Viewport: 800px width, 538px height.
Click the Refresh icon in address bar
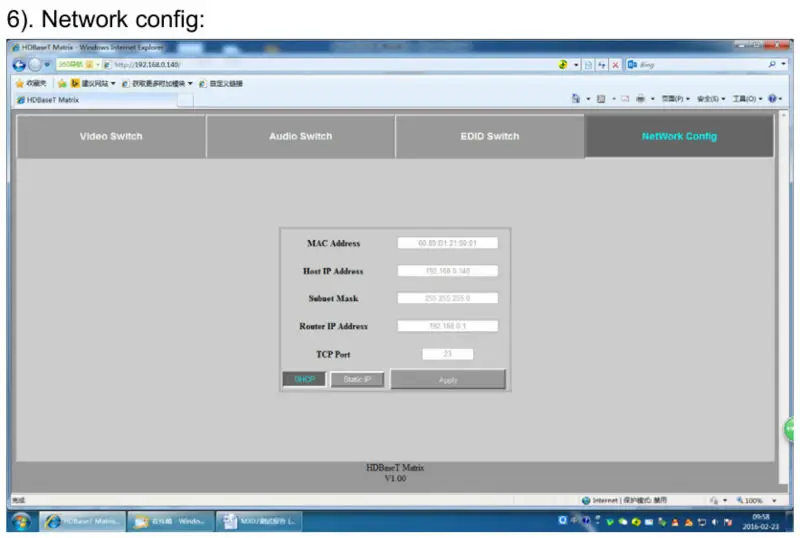(x=602, y=65)
